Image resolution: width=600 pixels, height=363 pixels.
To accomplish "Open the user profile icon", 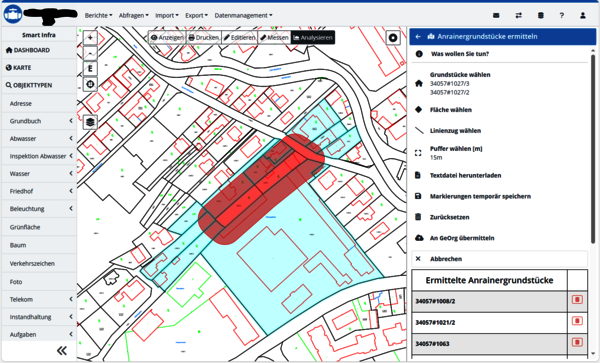I will [583, 15].
